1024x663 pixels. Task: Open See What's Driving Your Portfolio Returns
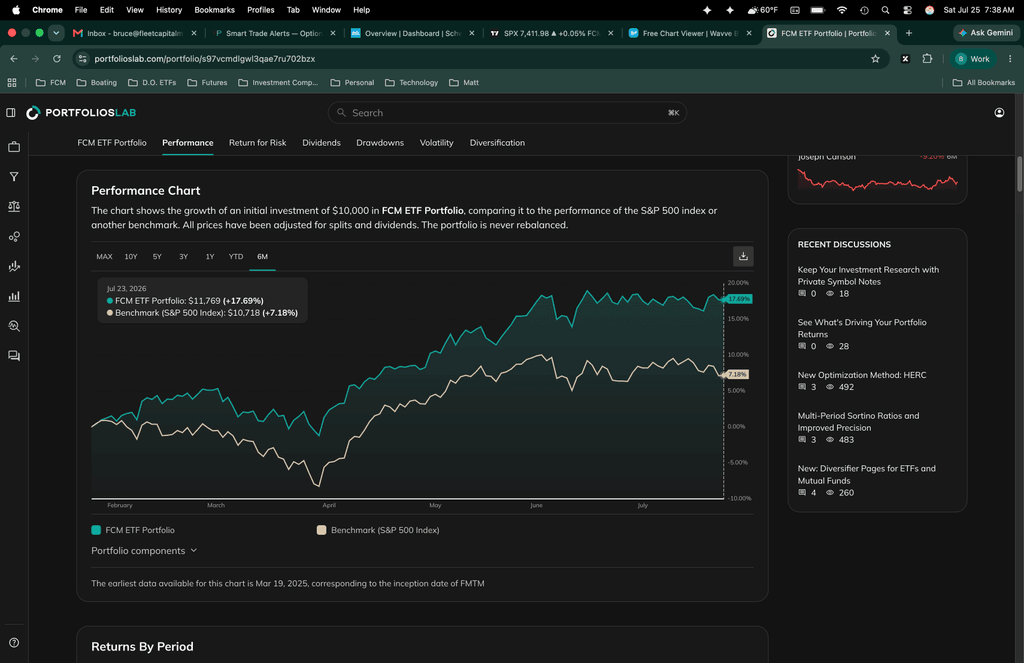[x=862, y=328]
